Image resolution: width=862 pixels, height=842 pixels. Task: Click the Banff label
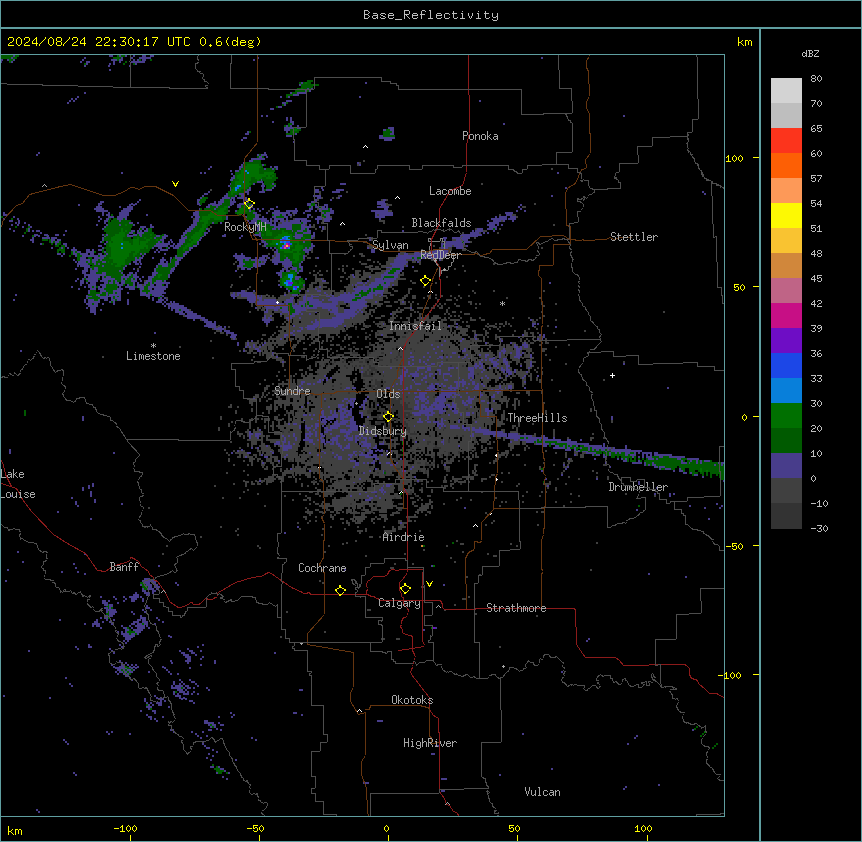click(x=124, y=567)
